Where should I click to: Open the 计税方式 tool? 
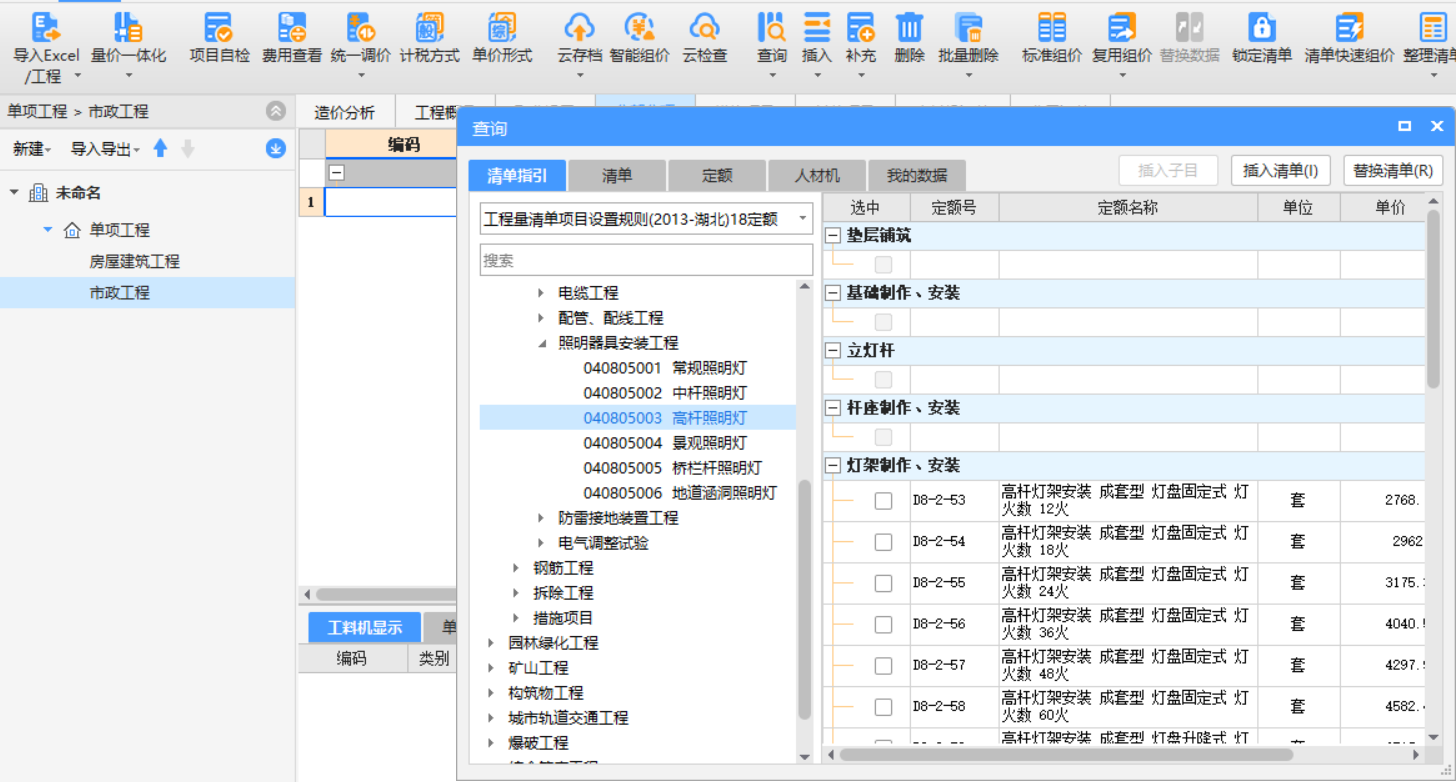click(430, 27)
